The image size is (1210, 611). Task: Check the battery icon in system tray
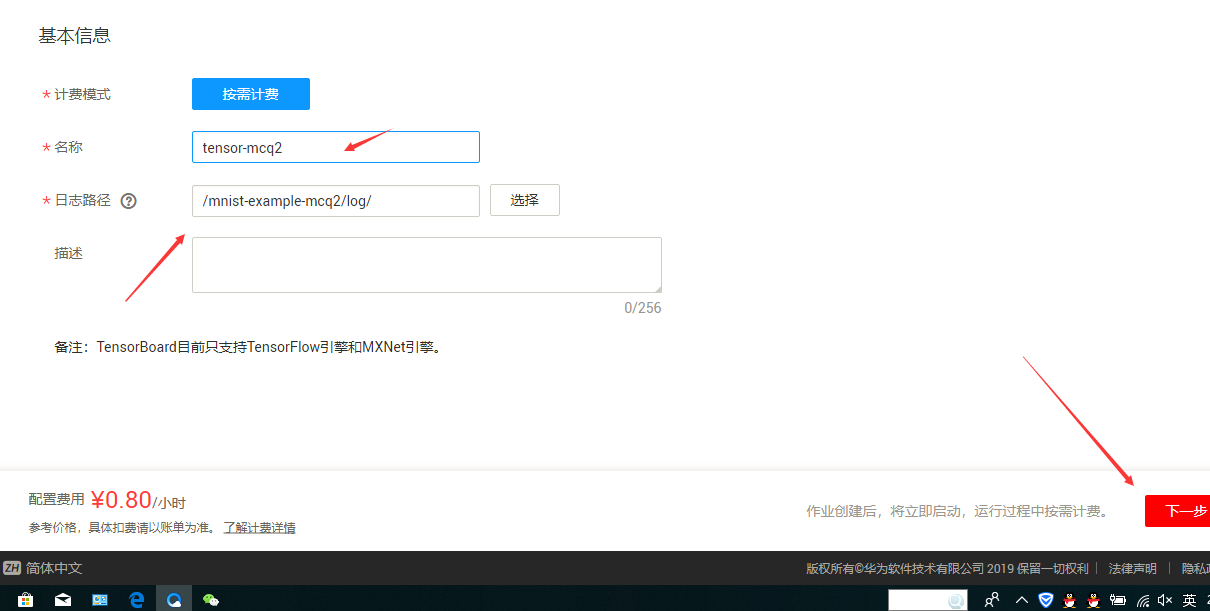[1119, 601]
